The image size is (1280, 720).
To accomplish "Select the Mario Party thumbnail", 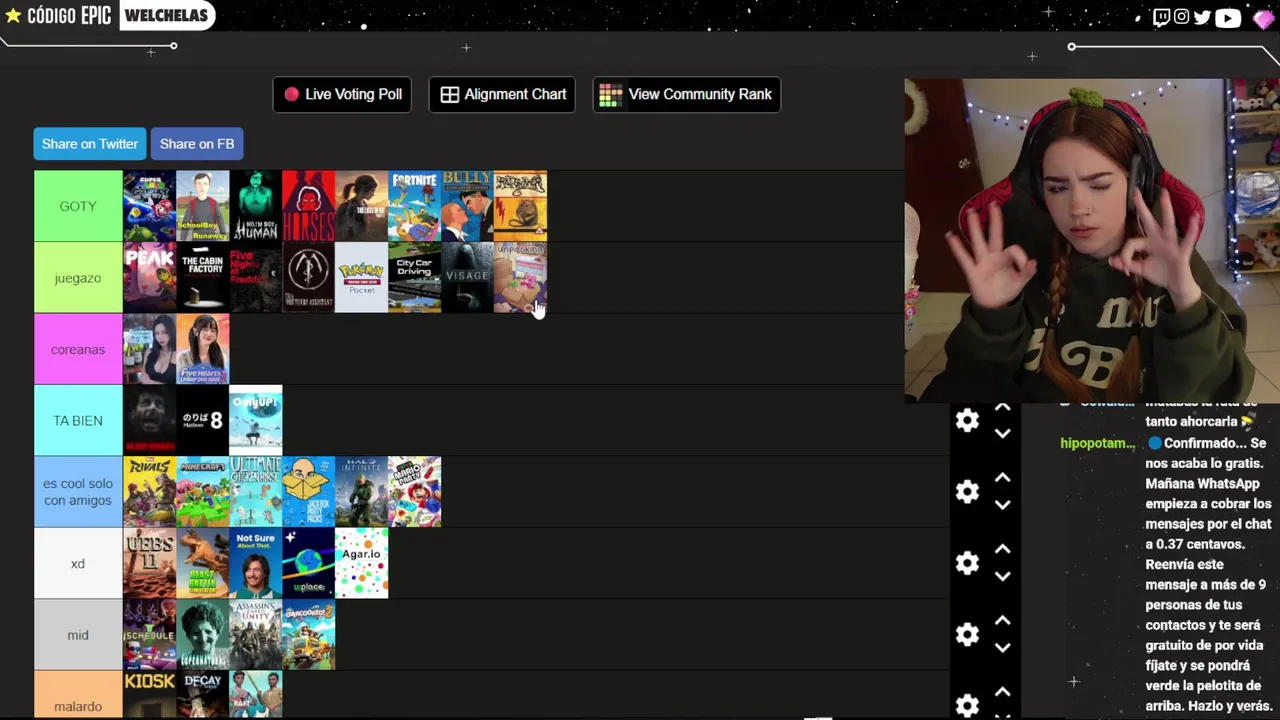I will [414, 492].
